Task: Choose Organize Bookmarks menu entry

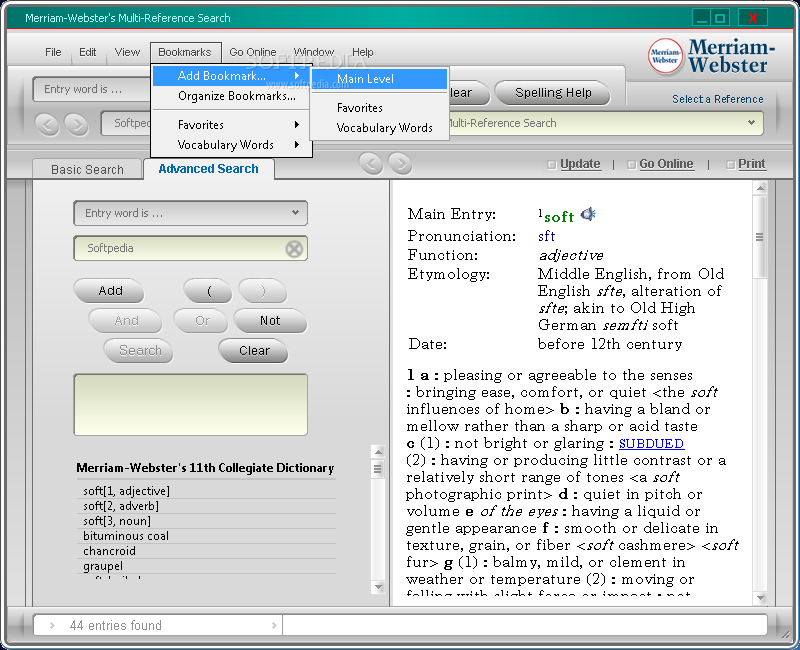Action: [x=232, y=96]
